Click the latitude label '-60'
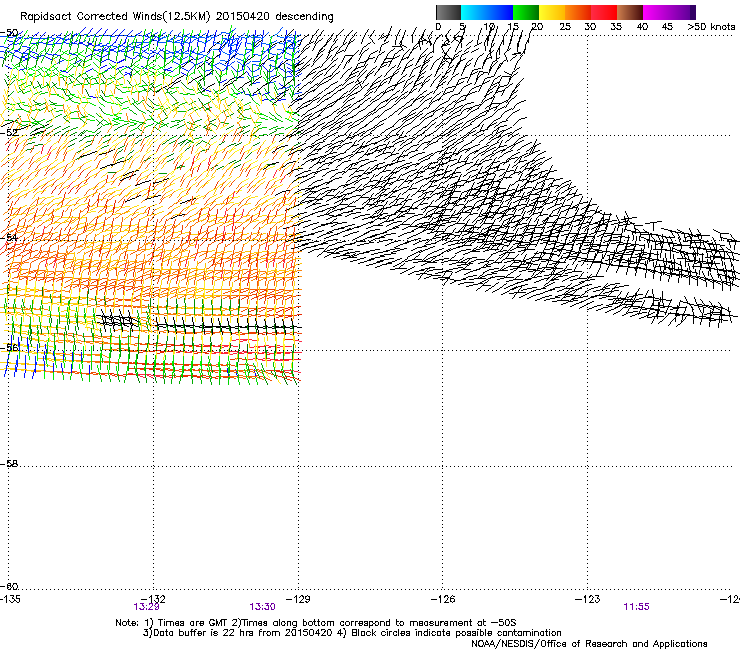 9,586
